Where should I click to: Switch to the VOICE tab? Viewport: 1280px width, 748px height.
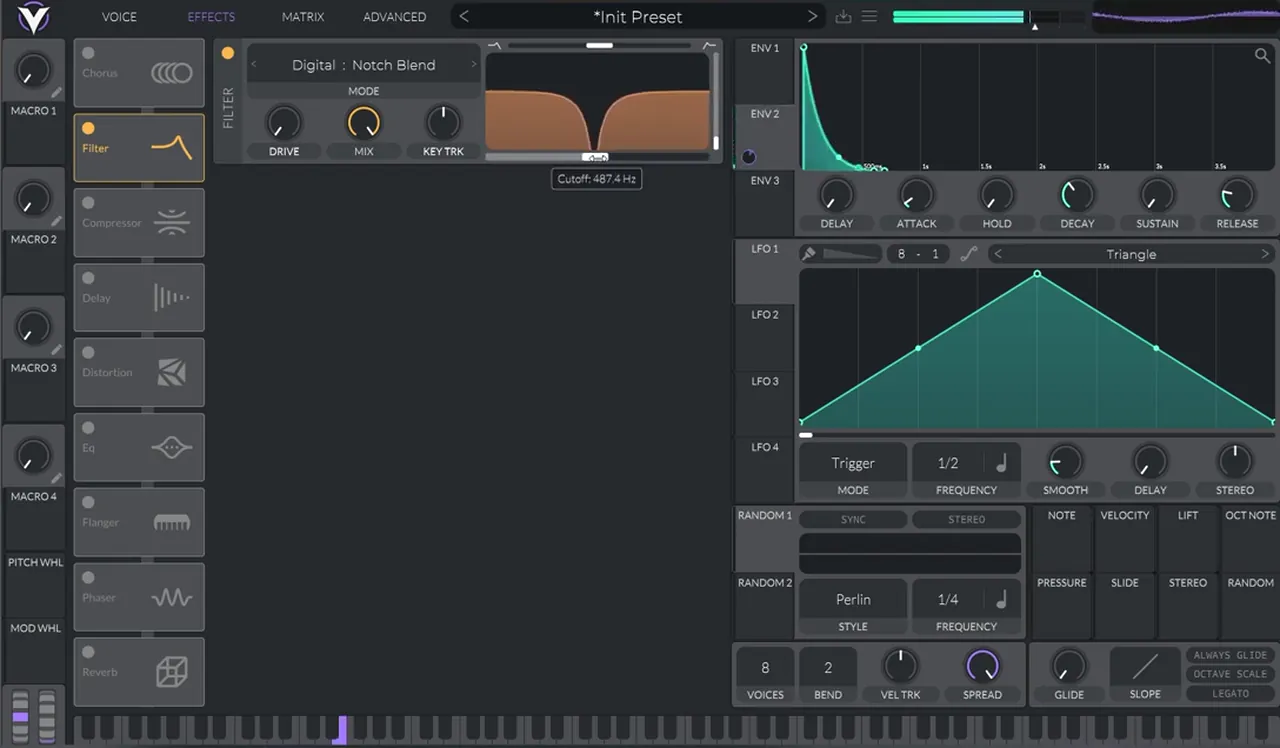point(120,17)
